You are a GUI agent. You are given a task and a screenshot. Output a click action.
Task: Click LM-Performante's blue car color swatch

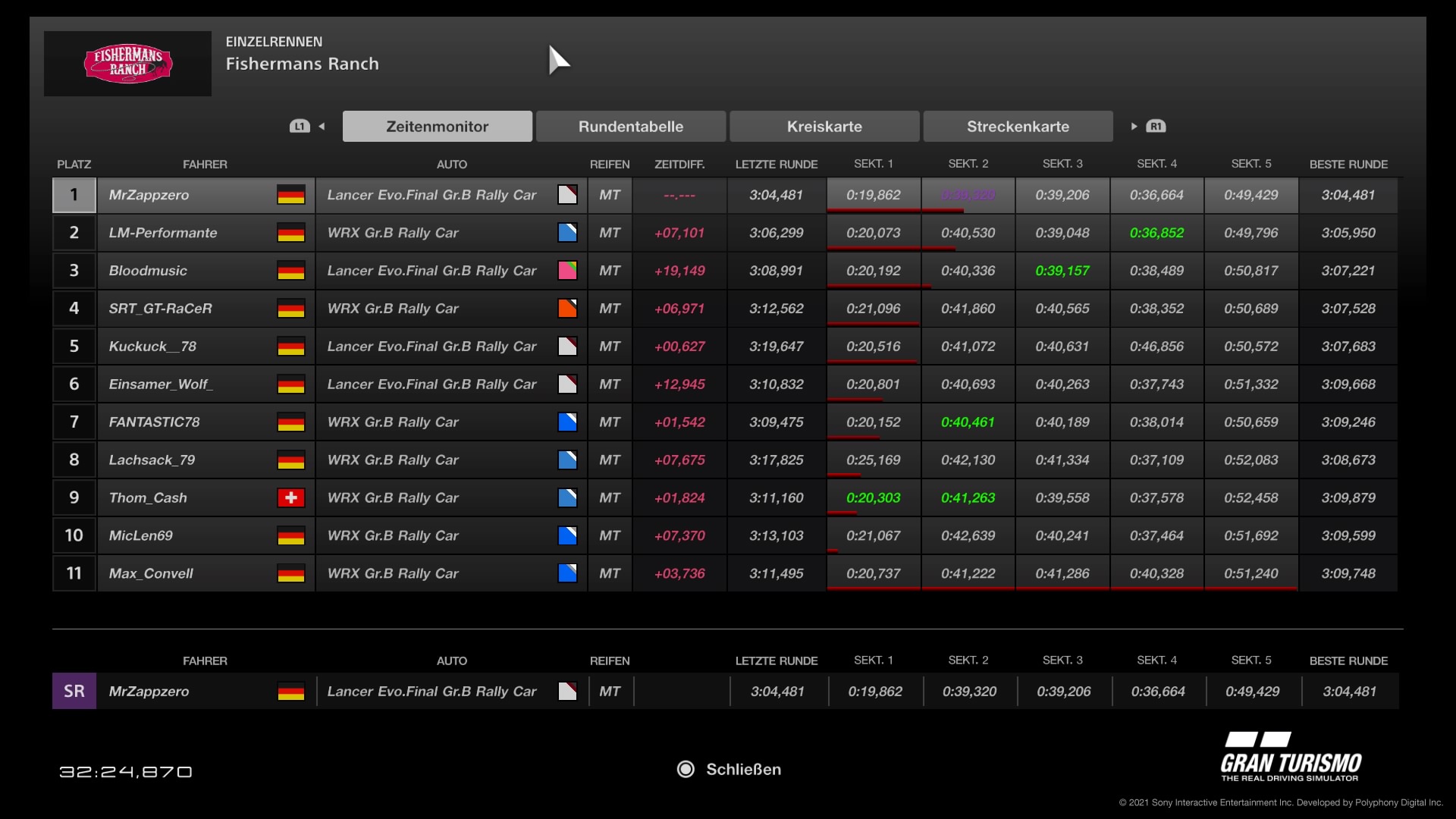567,233
